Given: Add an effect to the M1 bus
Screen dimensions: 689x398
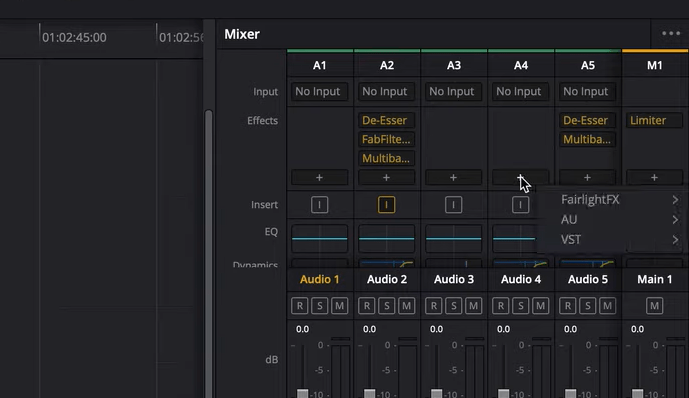Looking at the screenshot, I should tap(654, 177).
